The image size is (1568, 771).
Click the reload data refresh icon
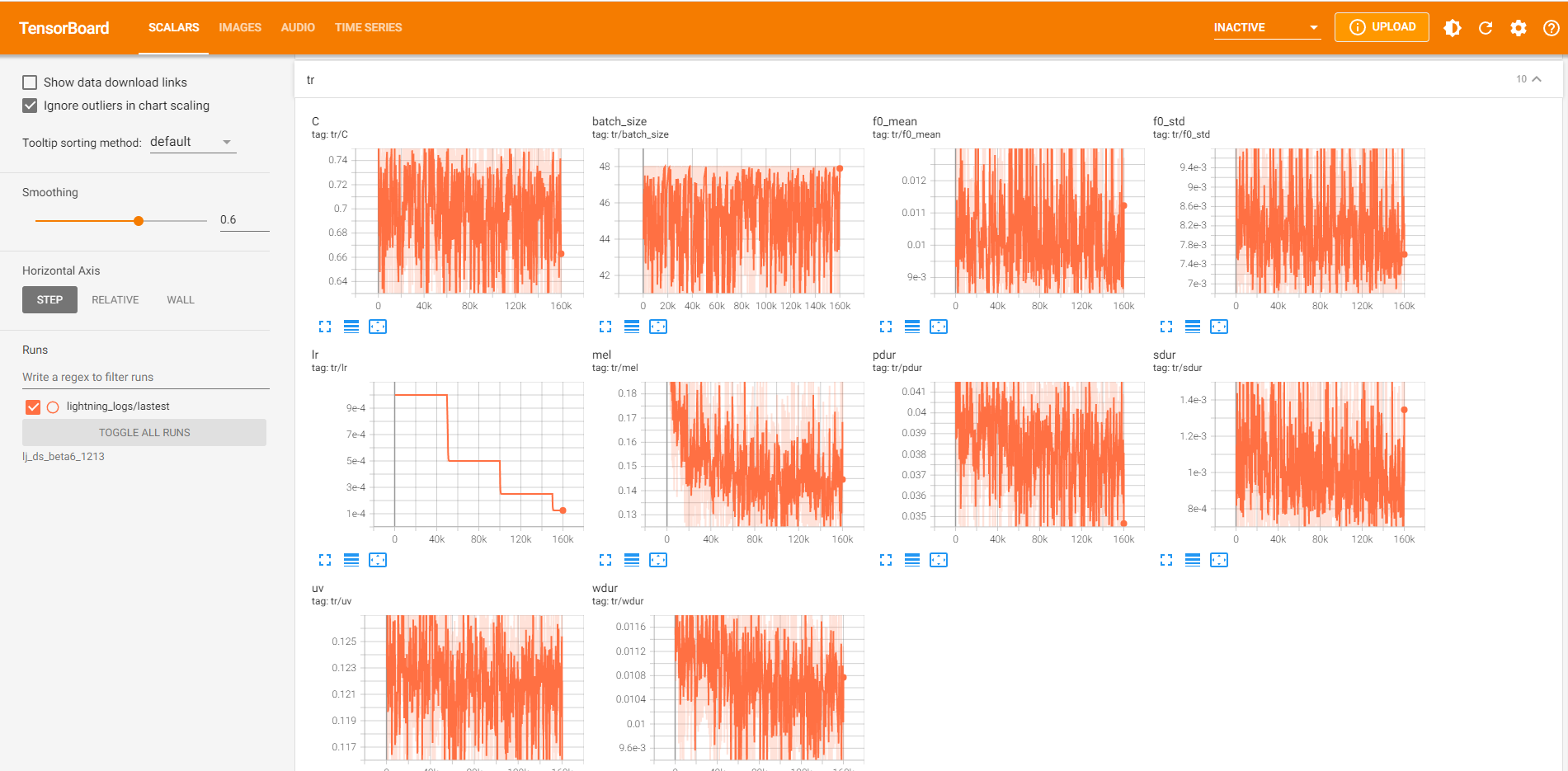[x=1486, y=28]
